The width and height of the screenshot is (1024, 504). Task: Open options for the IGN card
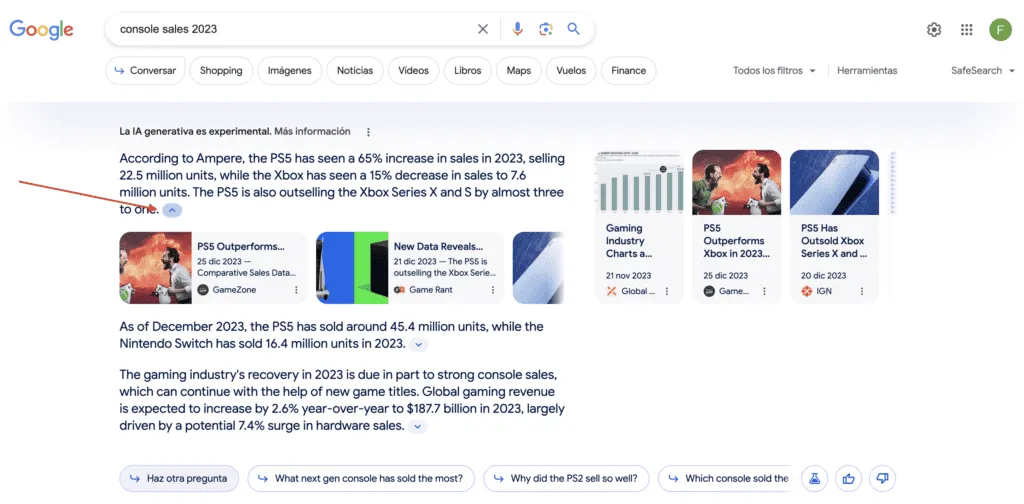861,291
